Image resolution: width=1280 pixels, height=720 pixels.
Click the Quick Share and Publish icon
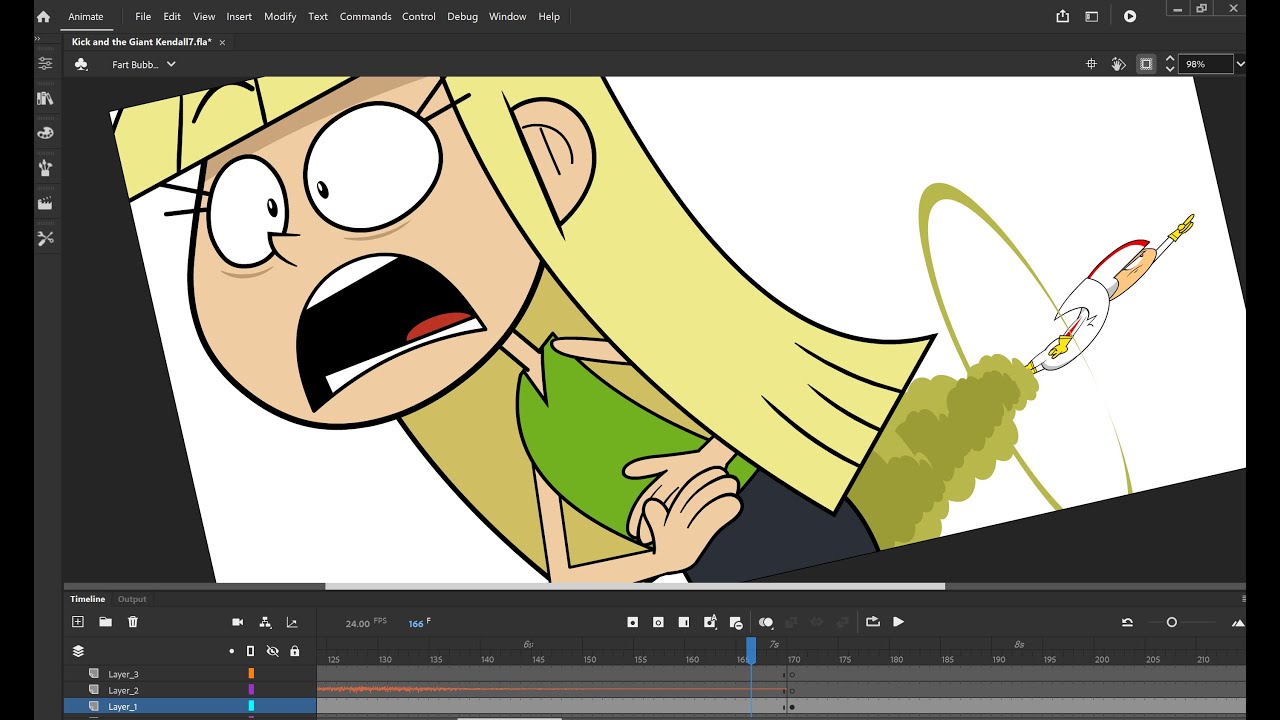1062,16
